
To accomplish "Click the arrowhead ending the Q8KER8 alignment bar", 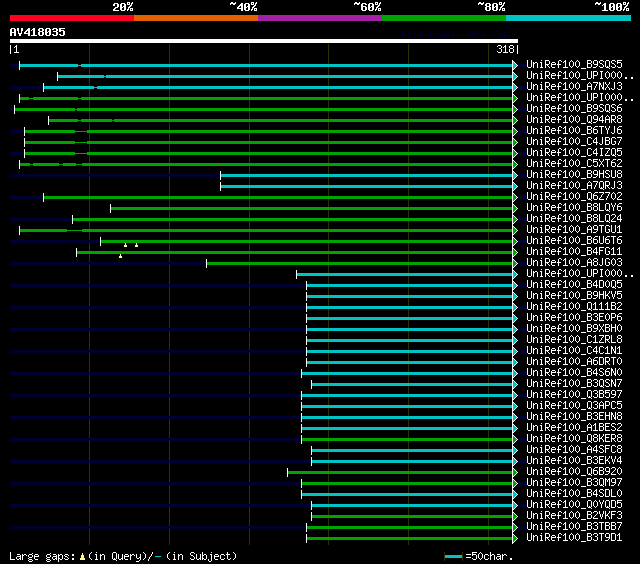I will click(515, 439).
